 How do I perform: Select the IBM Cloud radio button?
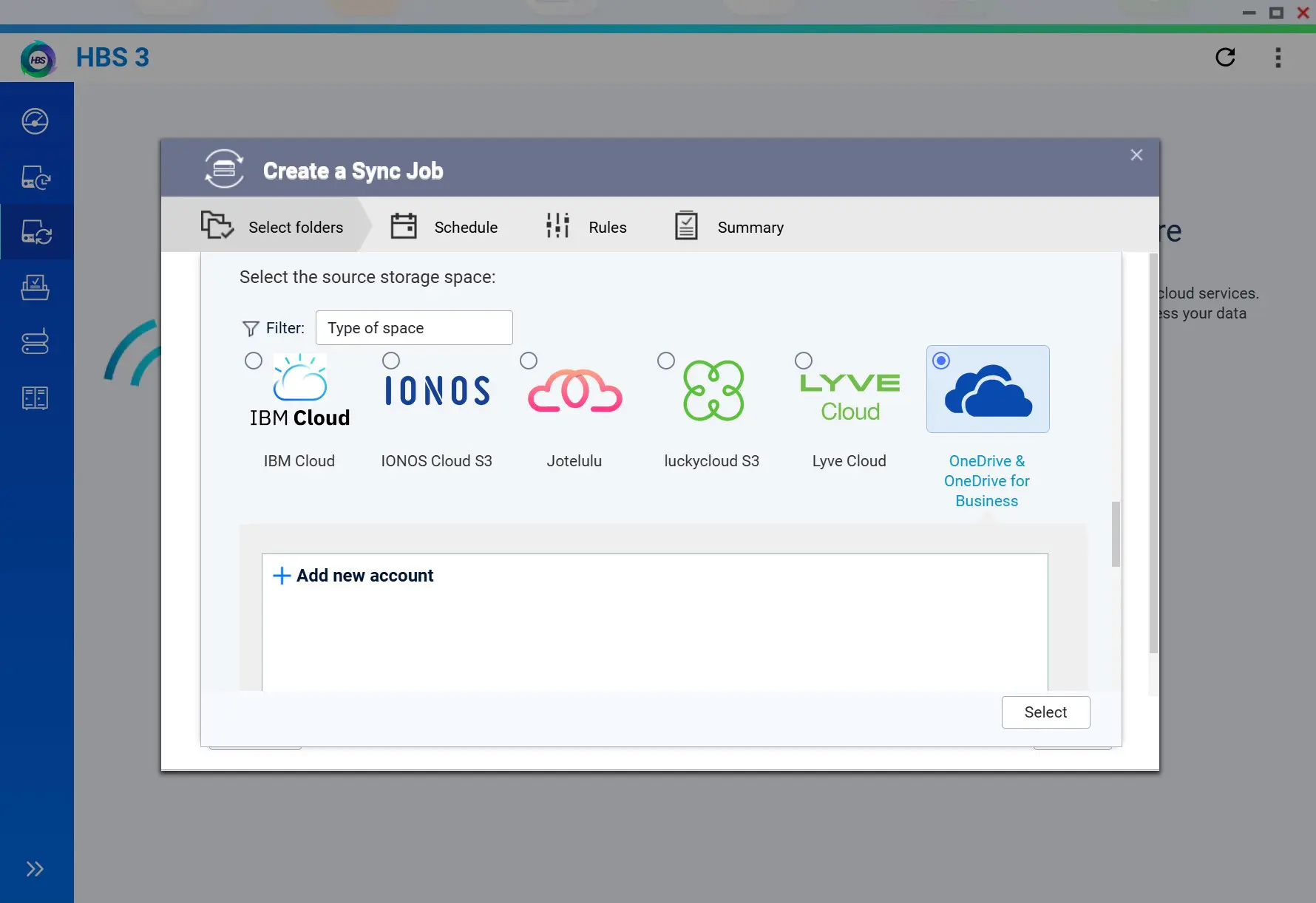[254, 361]
